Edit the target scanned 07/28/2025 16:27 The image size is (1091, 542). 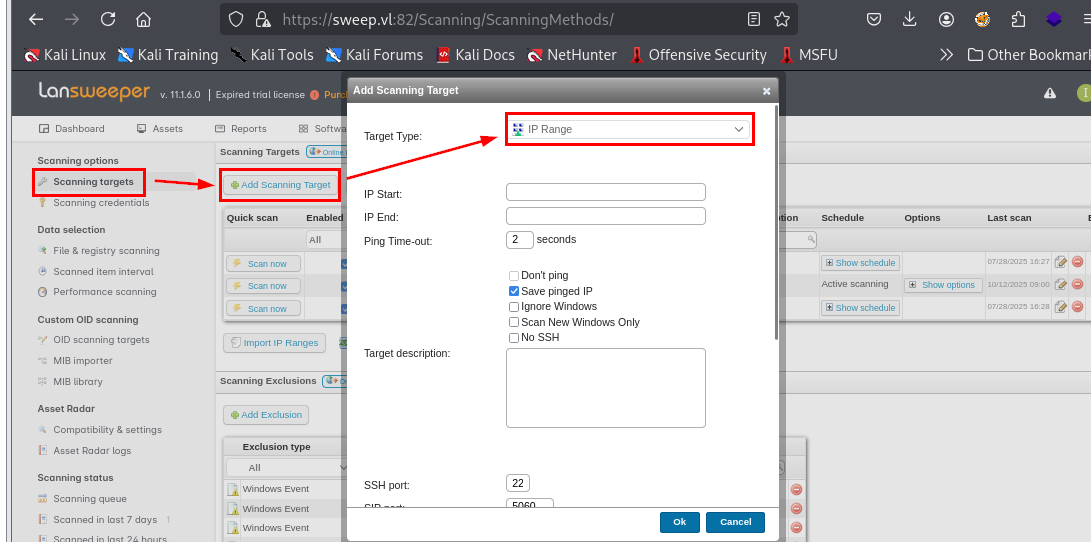click(x=1060, y=262)
